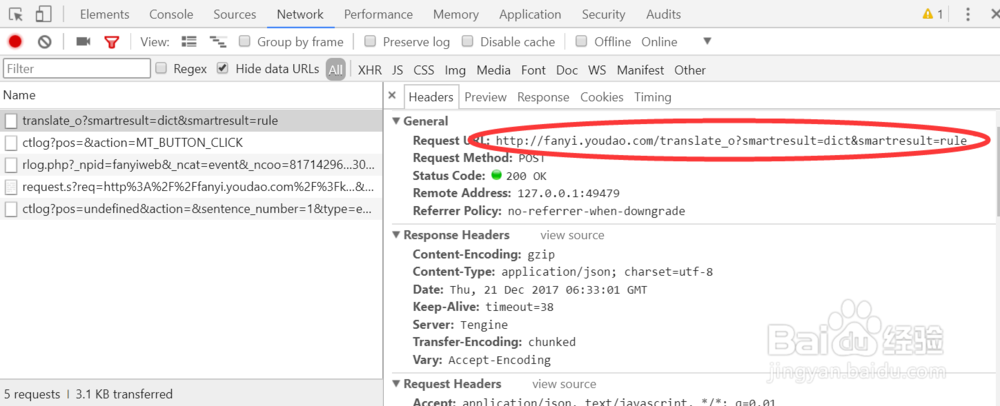This screenshot has height=406, width=1000.
Task: Filter requests by Doc
Action: 567,69
